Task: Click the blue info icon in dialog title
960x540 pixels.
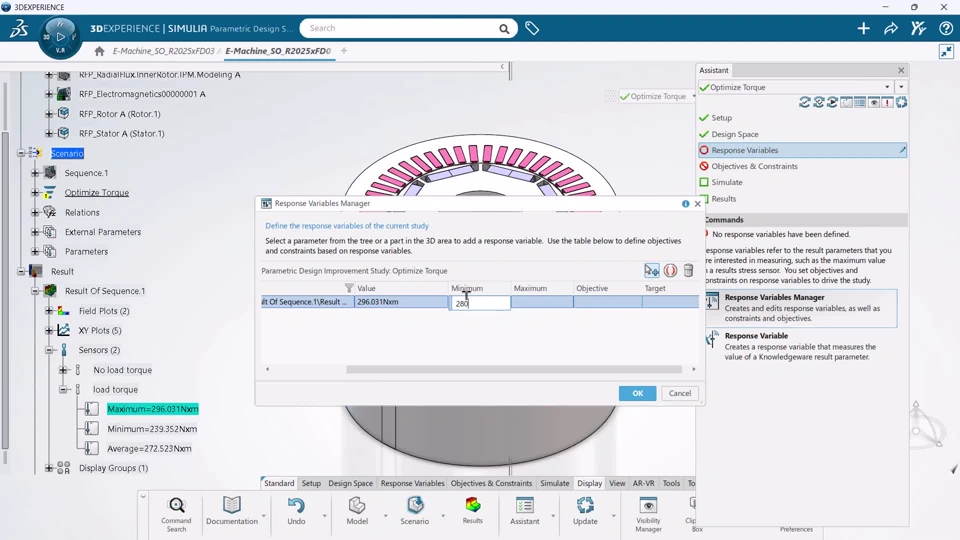Action: coord(685,204)
